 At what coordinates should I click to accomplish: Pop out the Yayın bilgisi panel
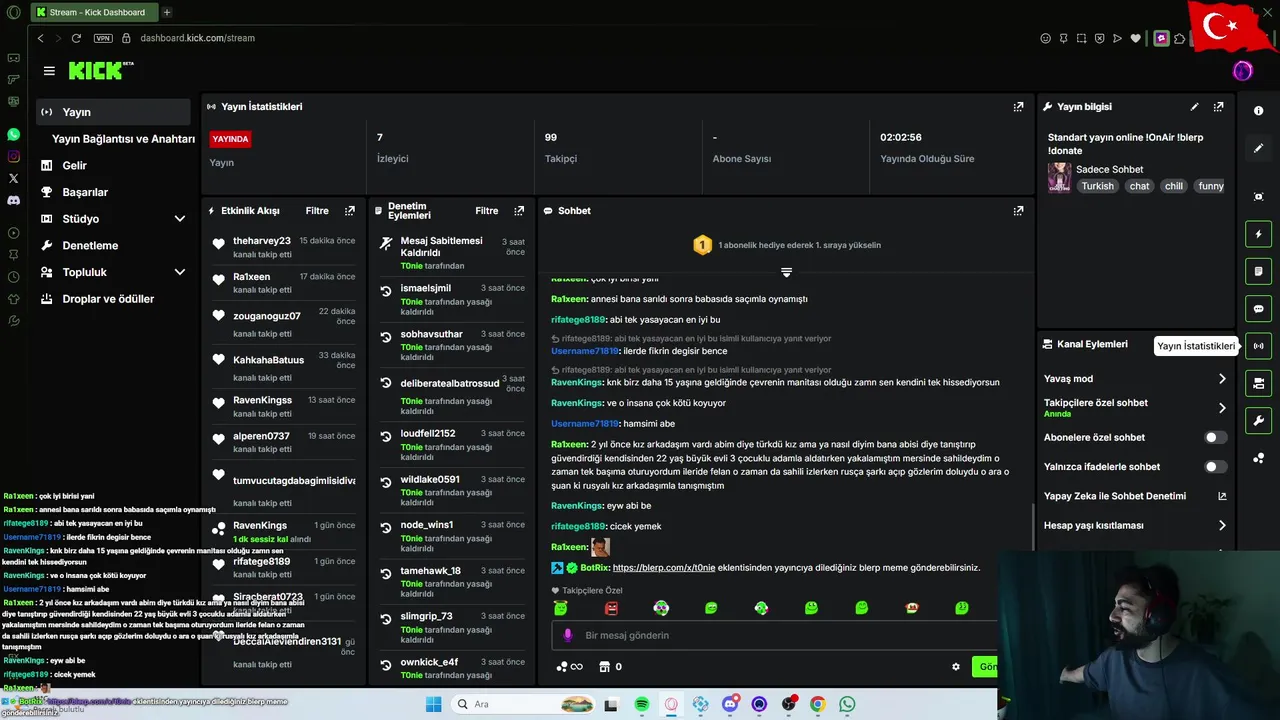click(1218, 107)
